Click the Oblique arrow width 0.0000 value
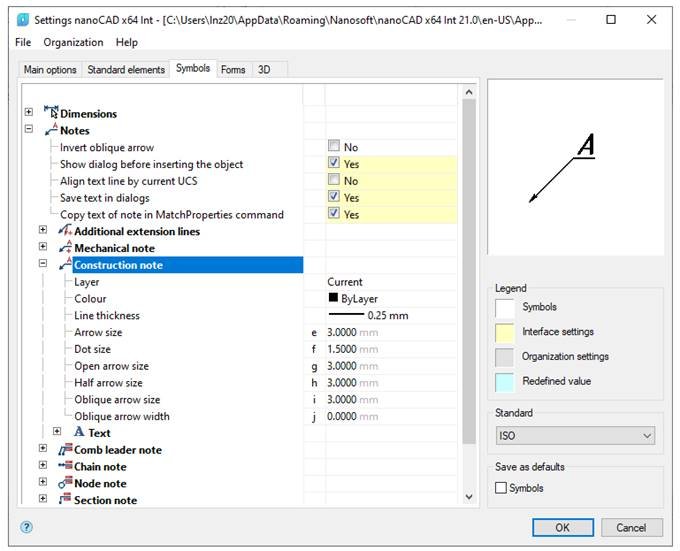The image size is (680, 551). point(391,417)
